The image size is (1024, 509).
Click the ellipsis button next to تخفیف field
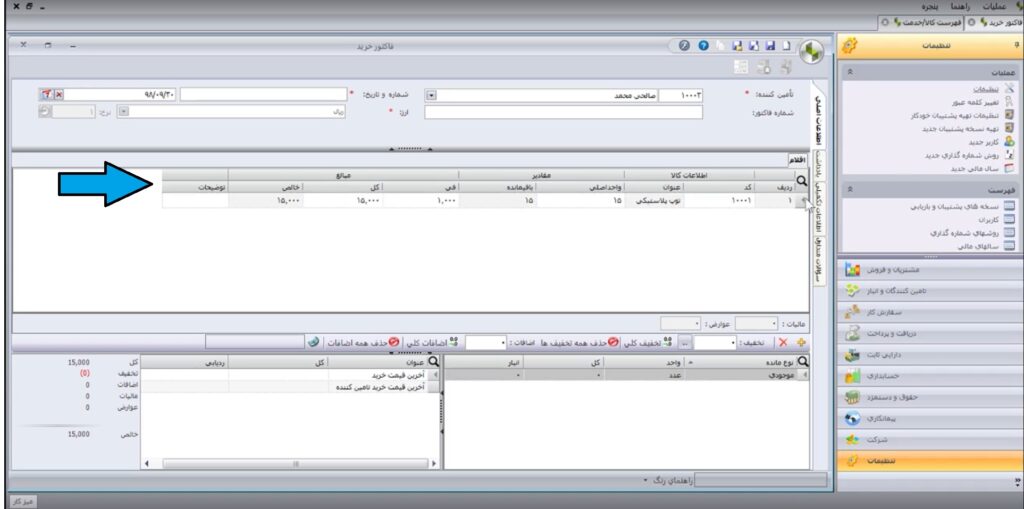685,342
